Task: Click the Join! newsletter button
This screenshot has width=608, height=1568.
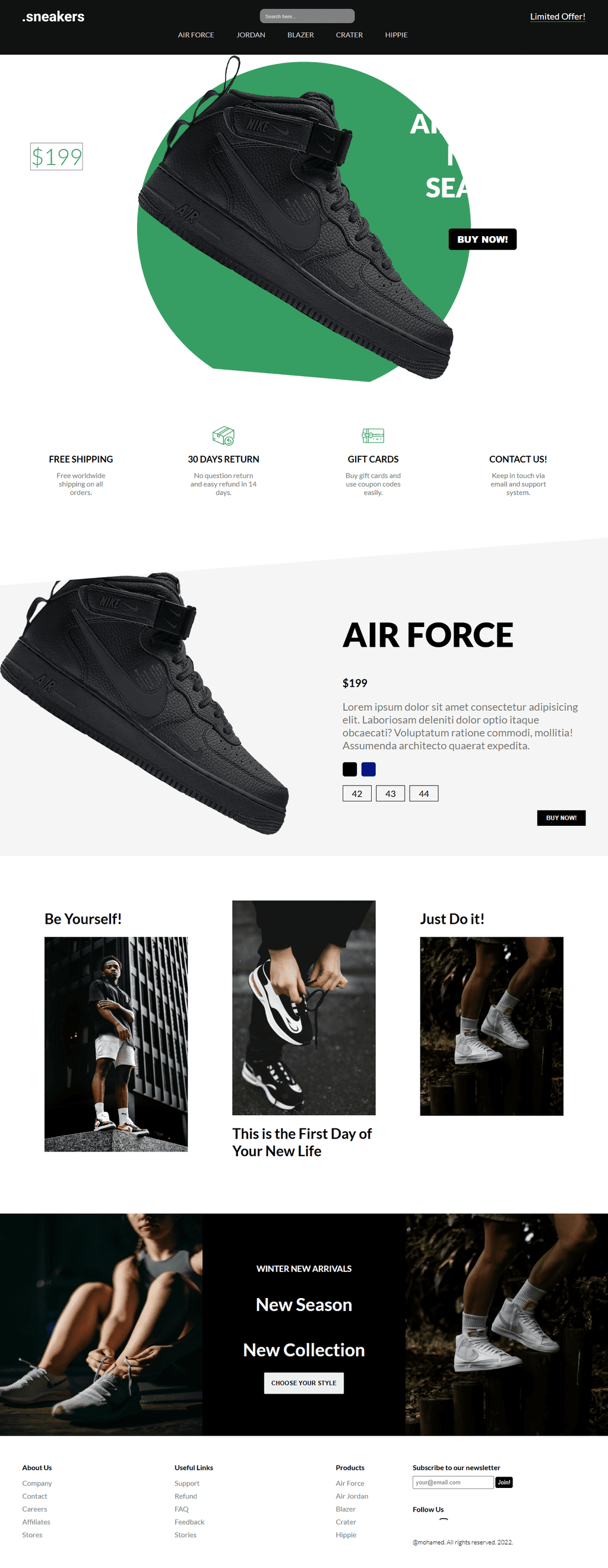Action: 504,1482
